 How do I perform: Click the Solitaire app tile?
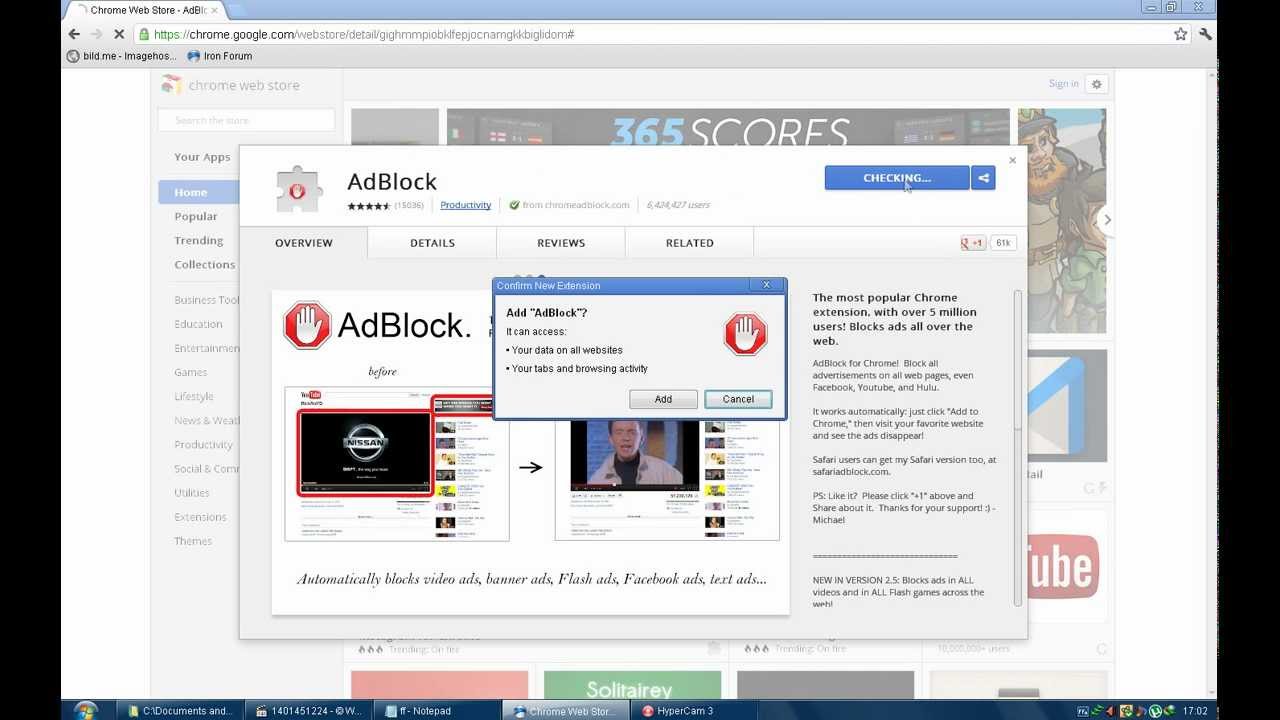(x=632, y=685)
